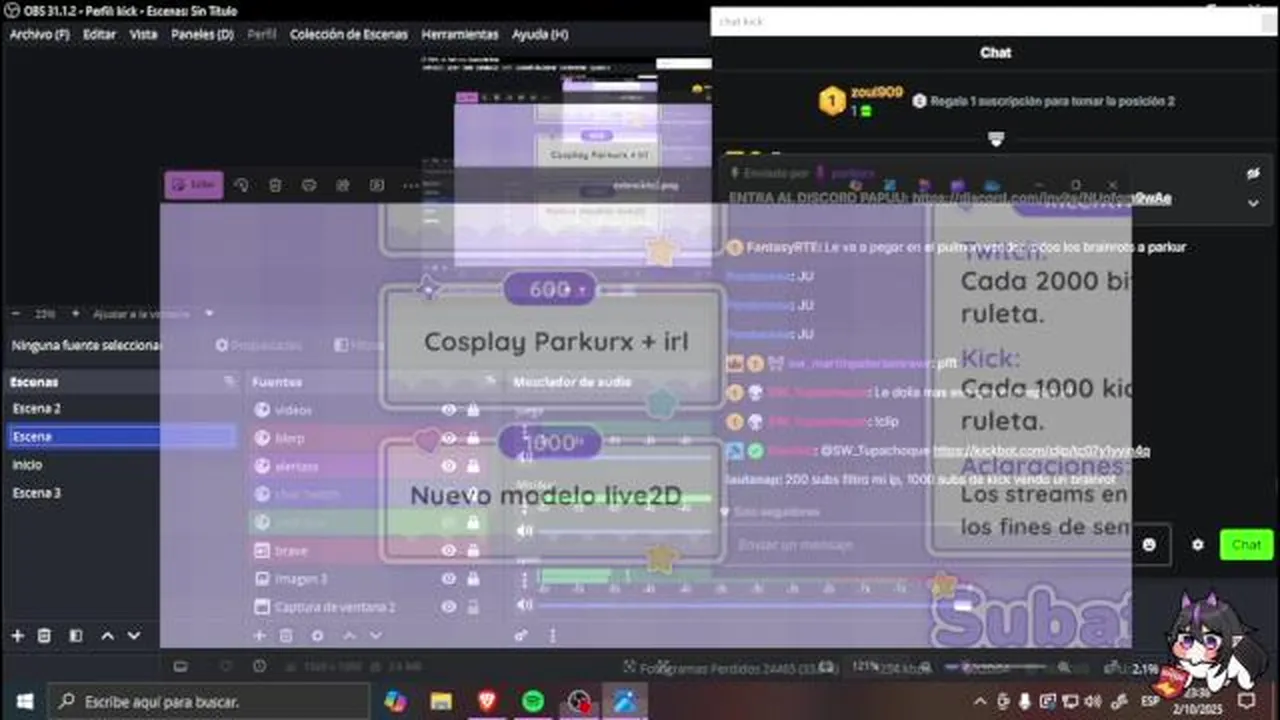Toggle visibility of blerp source
Viewport: 1280px width, 720px height.
(449, 438)
